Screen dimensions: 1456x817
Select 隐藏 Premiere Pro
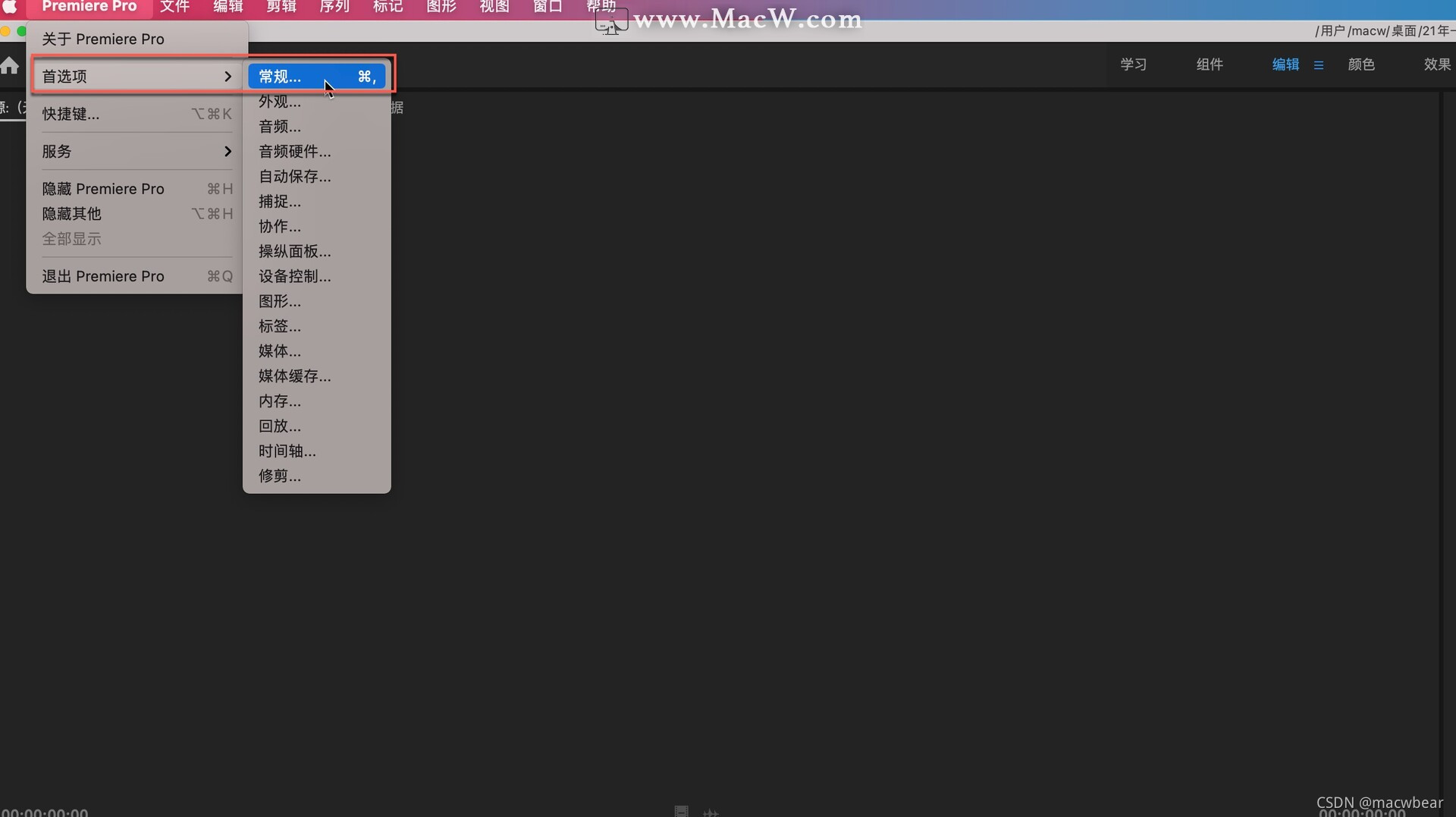[x=137, y=188]
